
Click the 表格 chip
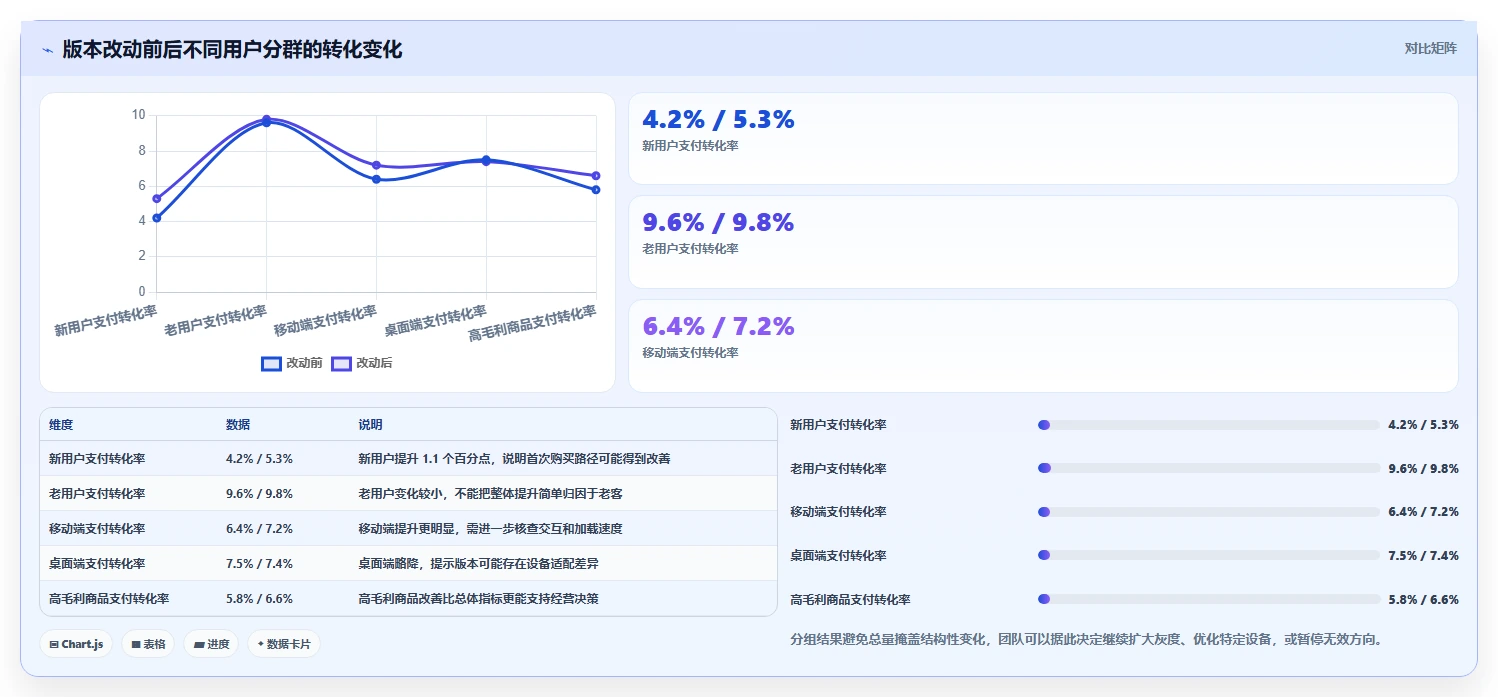tap(148, 644)
